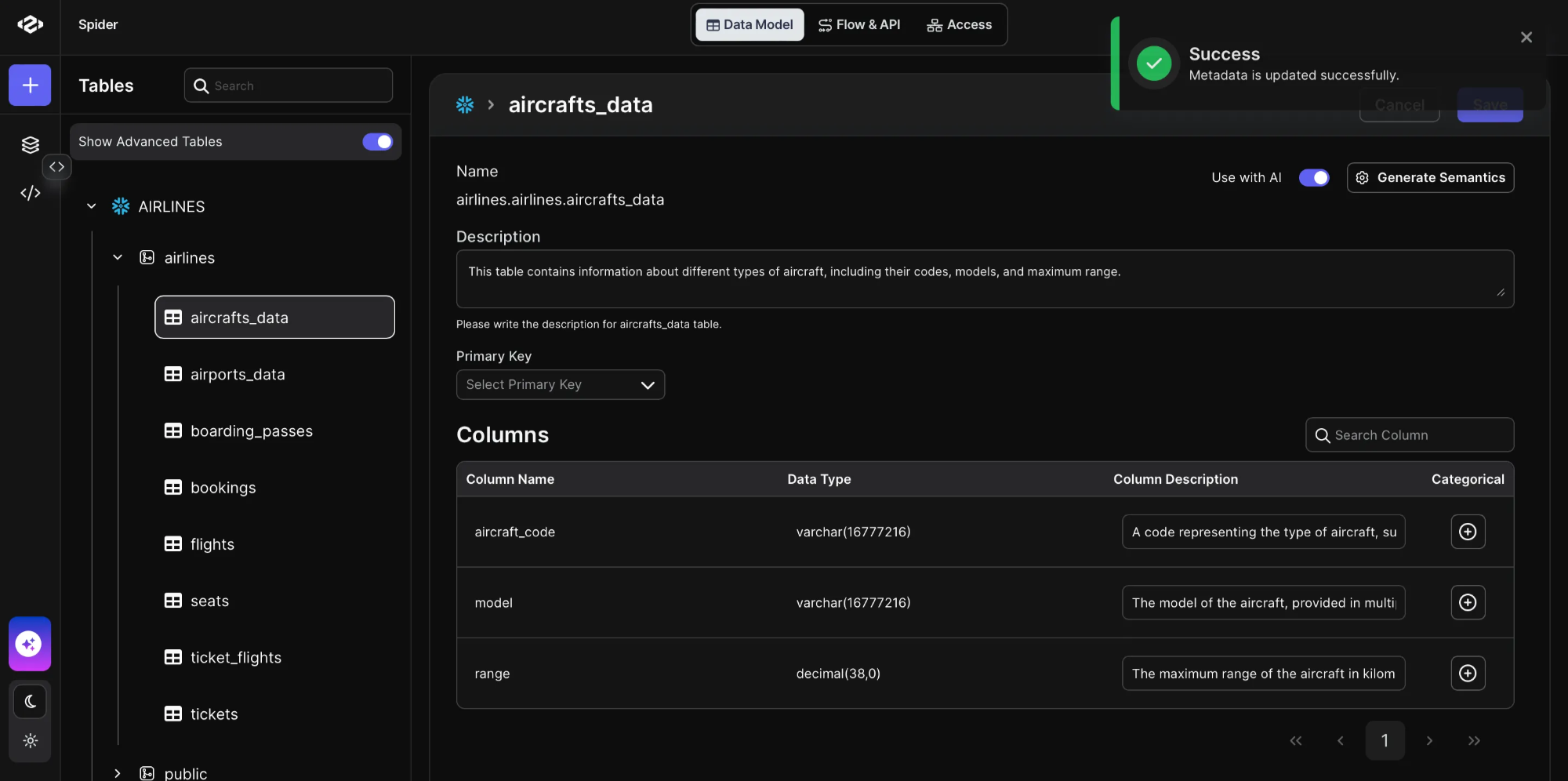Edit the aircraft_code column description

1263,532
